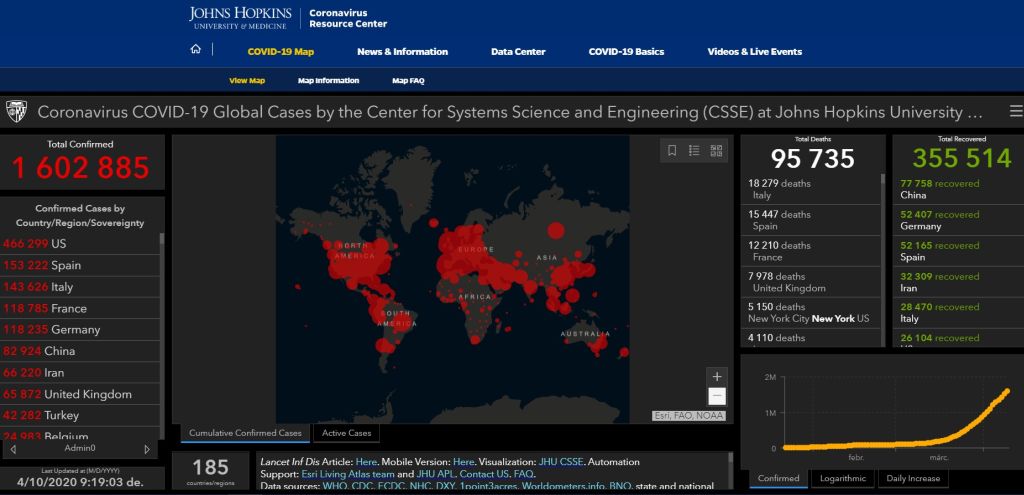Open the basemap gallery icon

point(716,151)
